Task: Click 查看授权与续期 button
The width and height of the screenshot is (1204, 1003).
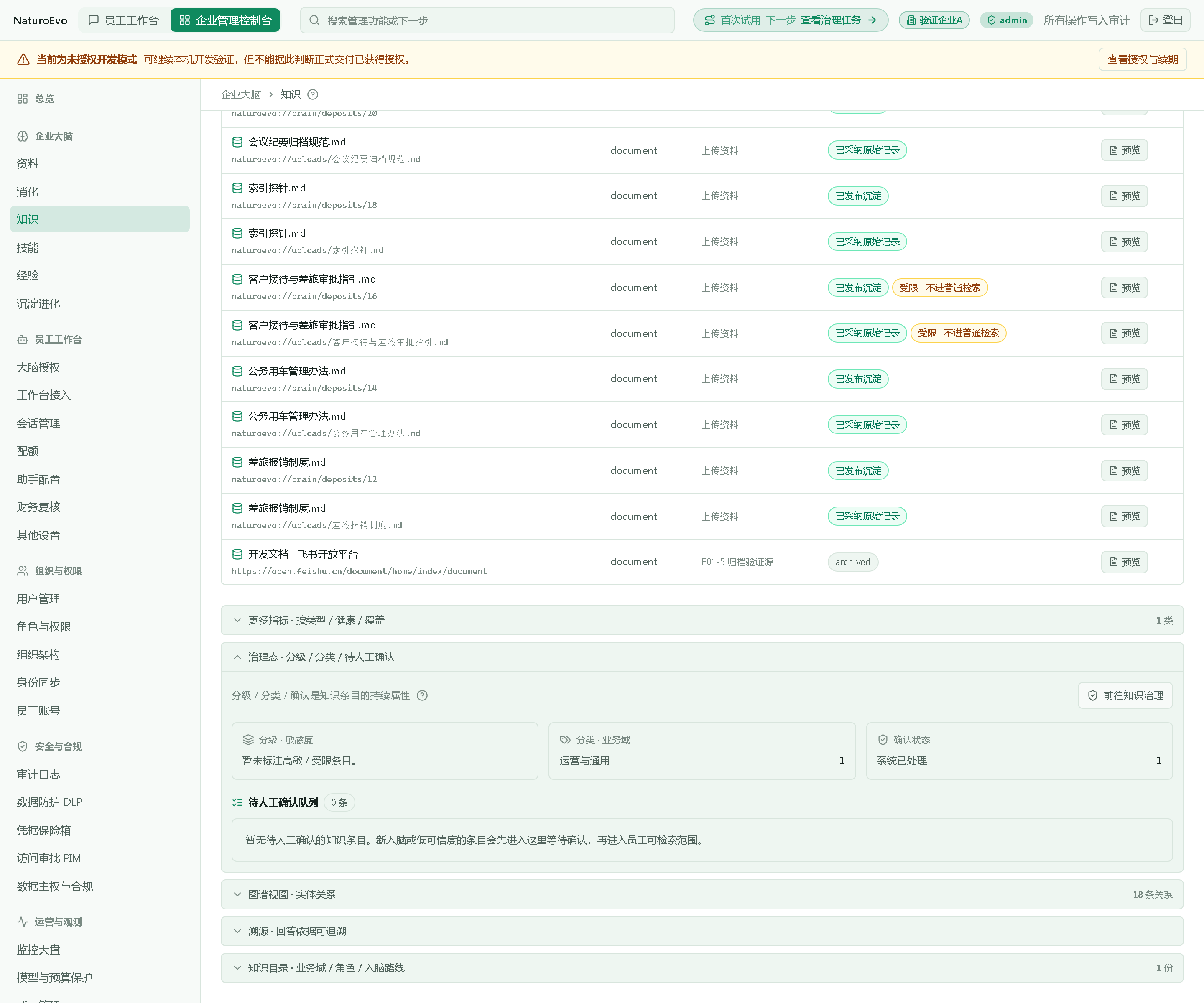Action: tap(1143, 60)
